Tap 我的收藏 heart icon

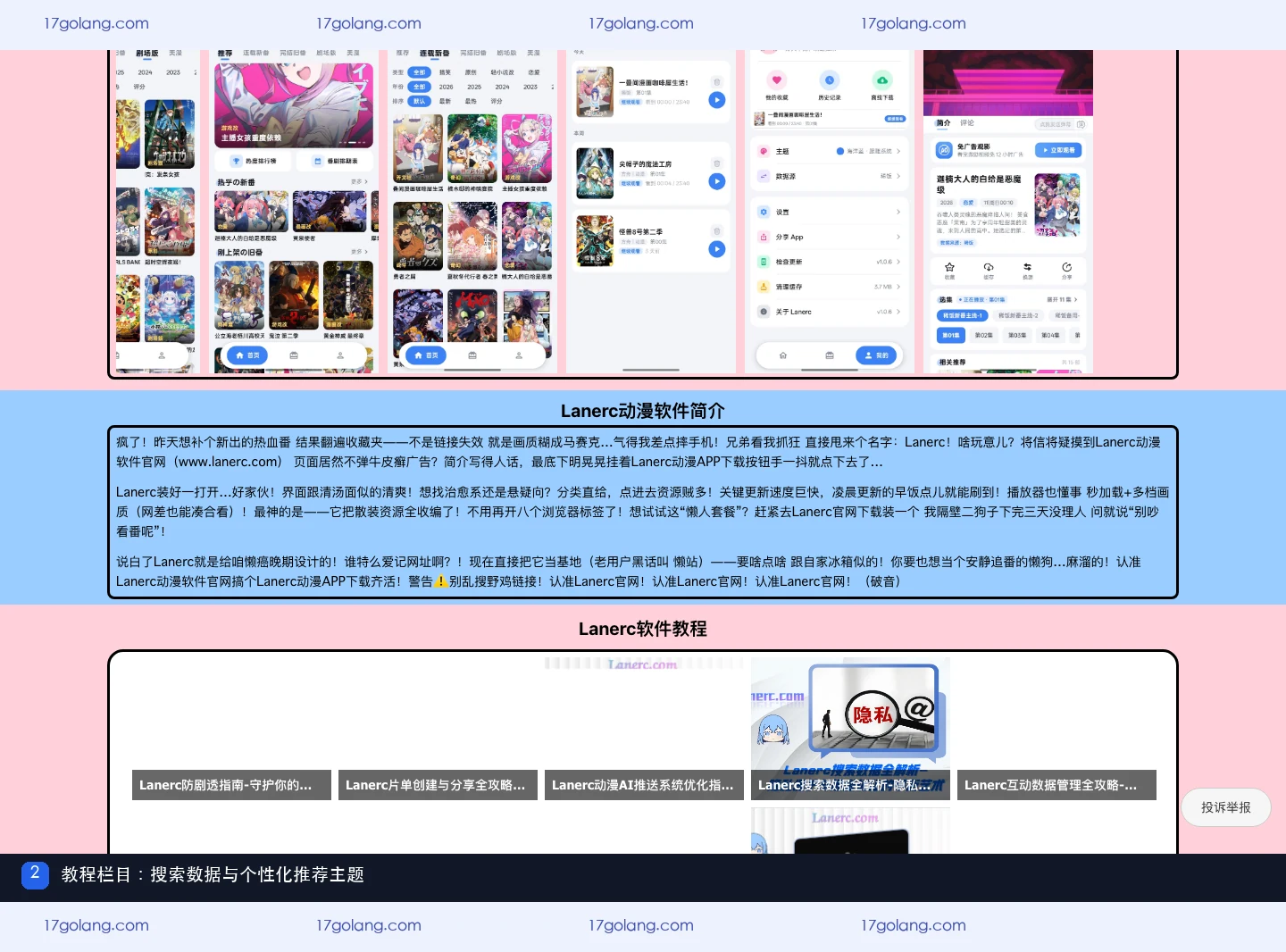pyautogui.click(x=777, y=79)
